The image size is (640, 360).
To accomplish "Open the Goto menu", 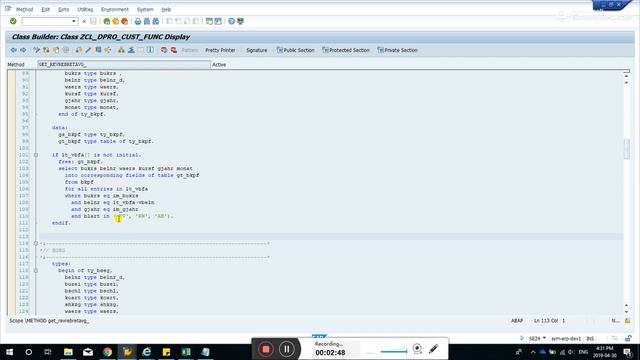I will click(x=64, y=9).
